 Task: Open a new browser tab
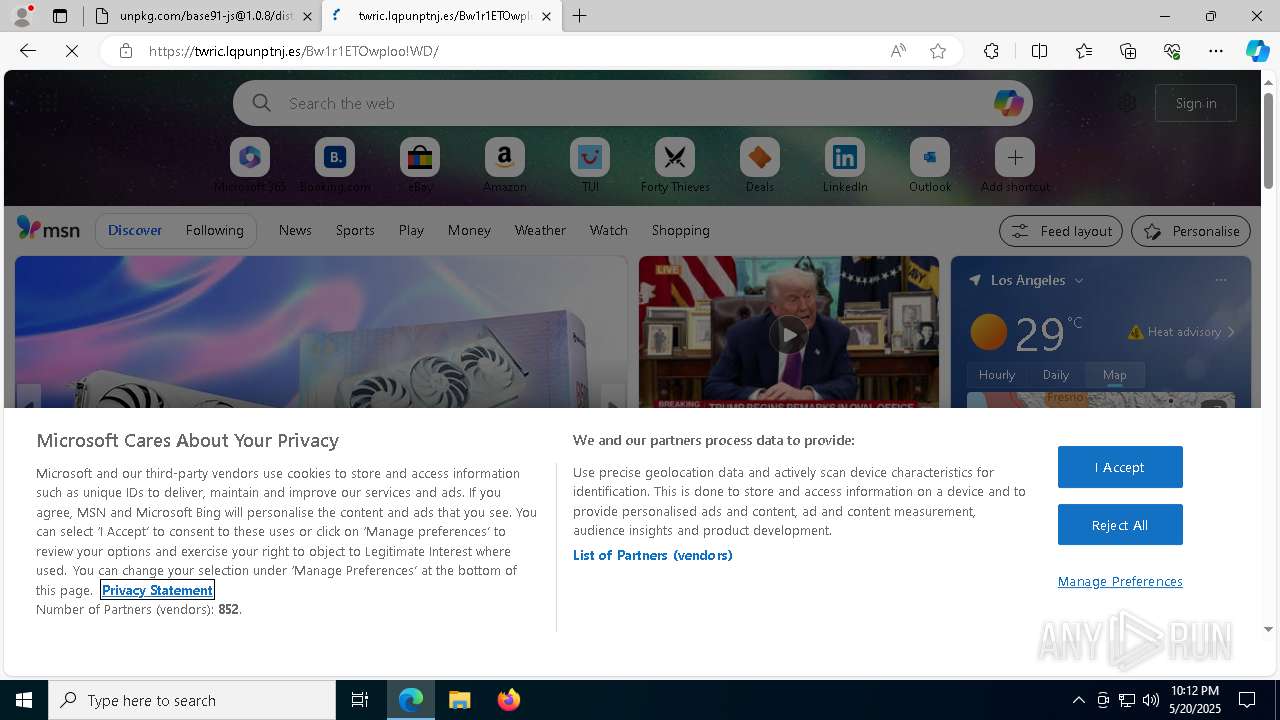[x=580, y=16]
